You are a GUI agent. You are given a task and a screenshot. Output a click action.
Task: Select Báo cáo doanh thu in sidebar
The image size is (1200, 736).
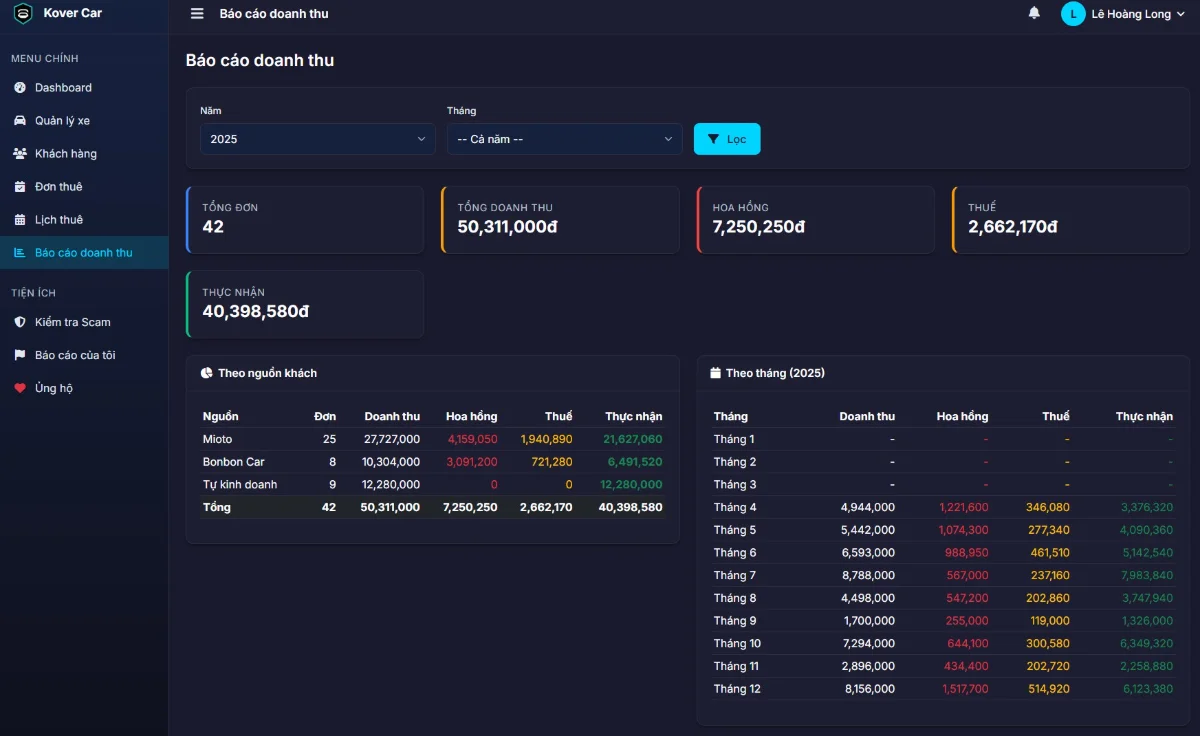click(x=83, y=253)
